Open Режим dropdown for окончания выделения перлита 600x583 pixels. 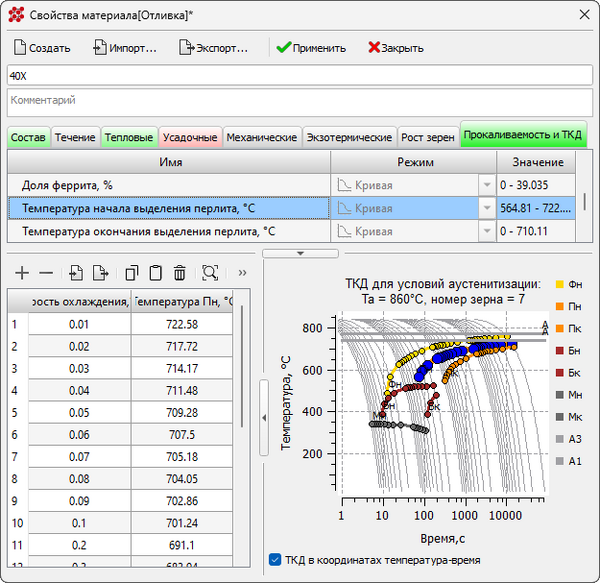(487, 231)
